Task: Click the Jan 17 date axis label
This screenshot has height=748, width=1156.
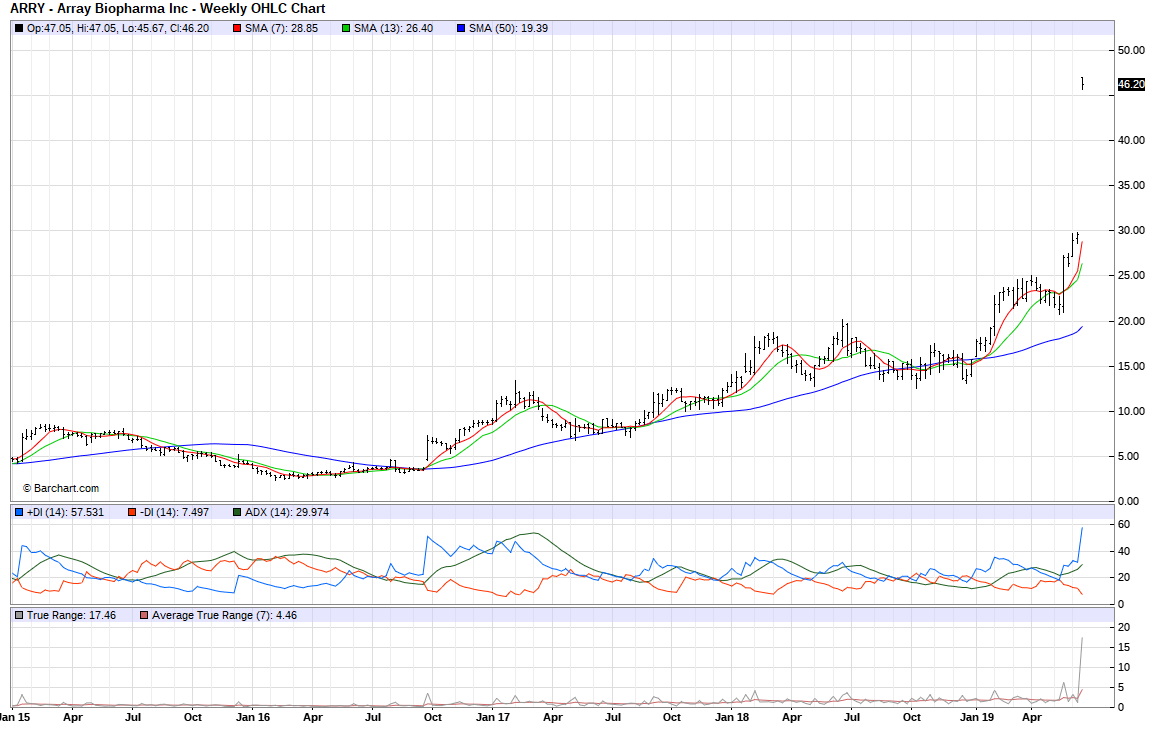Action: (x=493, y=717)
